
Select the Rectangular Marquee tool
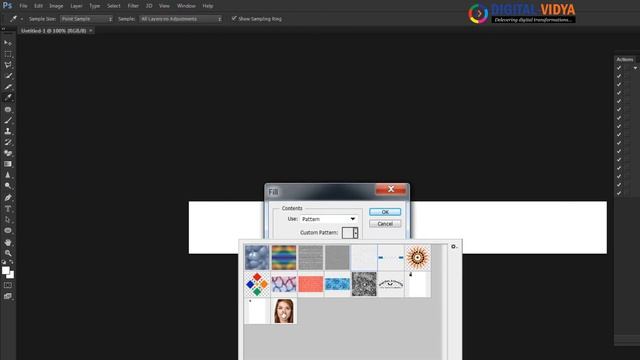(x=8, y=54)
